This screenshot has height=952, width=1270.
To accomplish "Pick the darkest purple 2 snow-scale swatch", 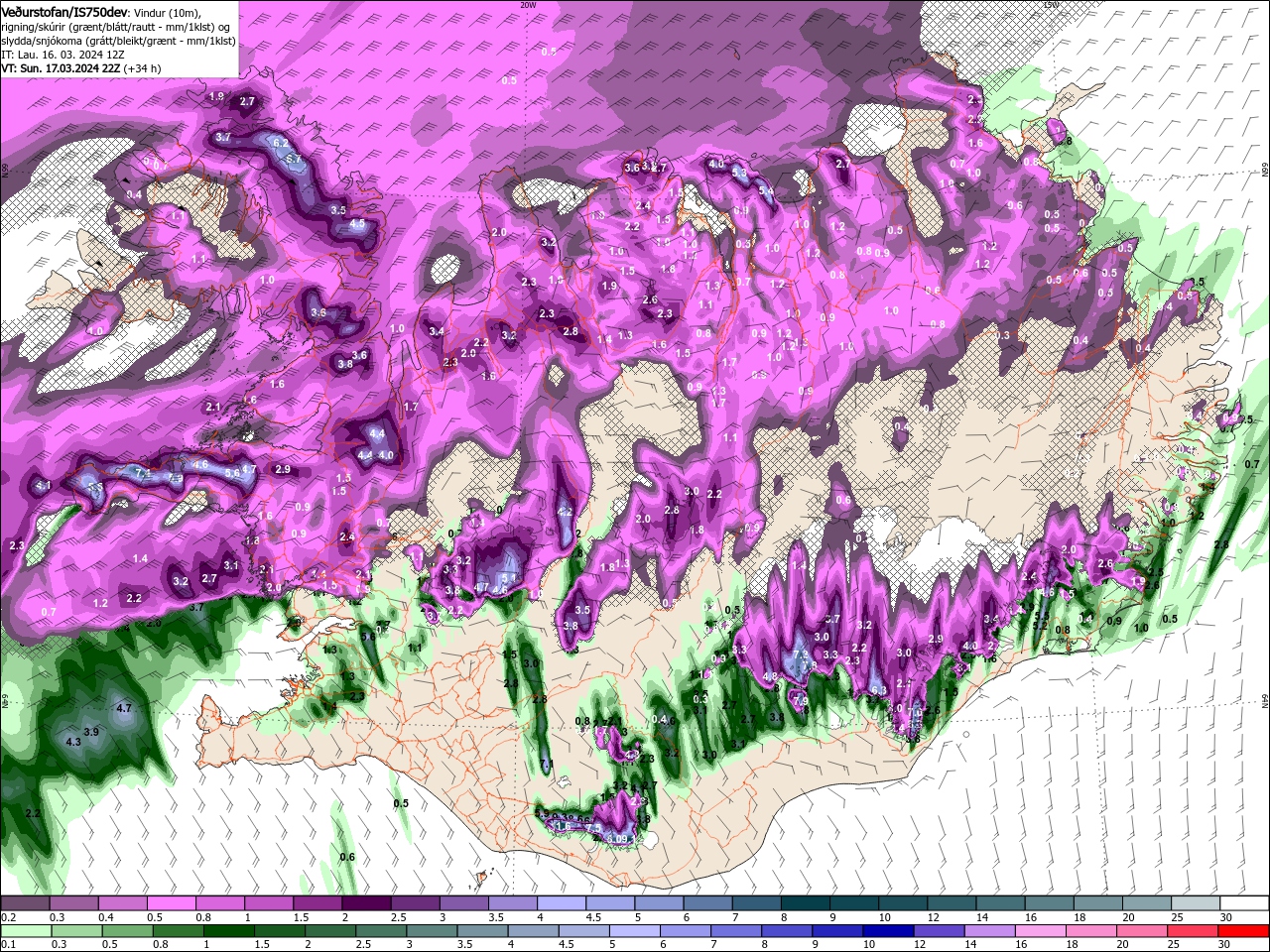I will [x=366, y=902].
